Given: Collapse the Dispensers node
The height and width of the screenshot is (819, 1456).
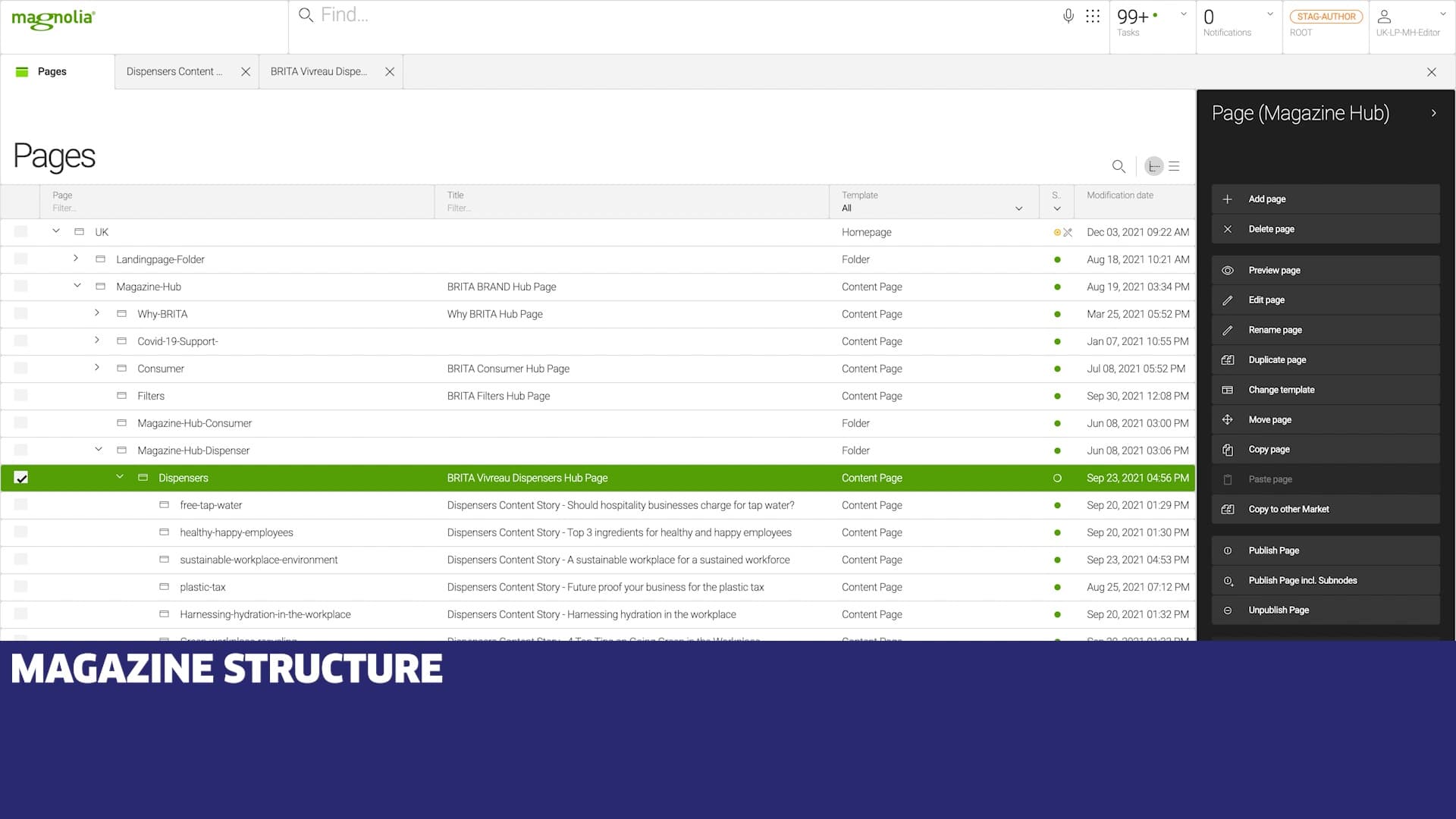Looking at the screenshot, I should (x=120, y=477).
